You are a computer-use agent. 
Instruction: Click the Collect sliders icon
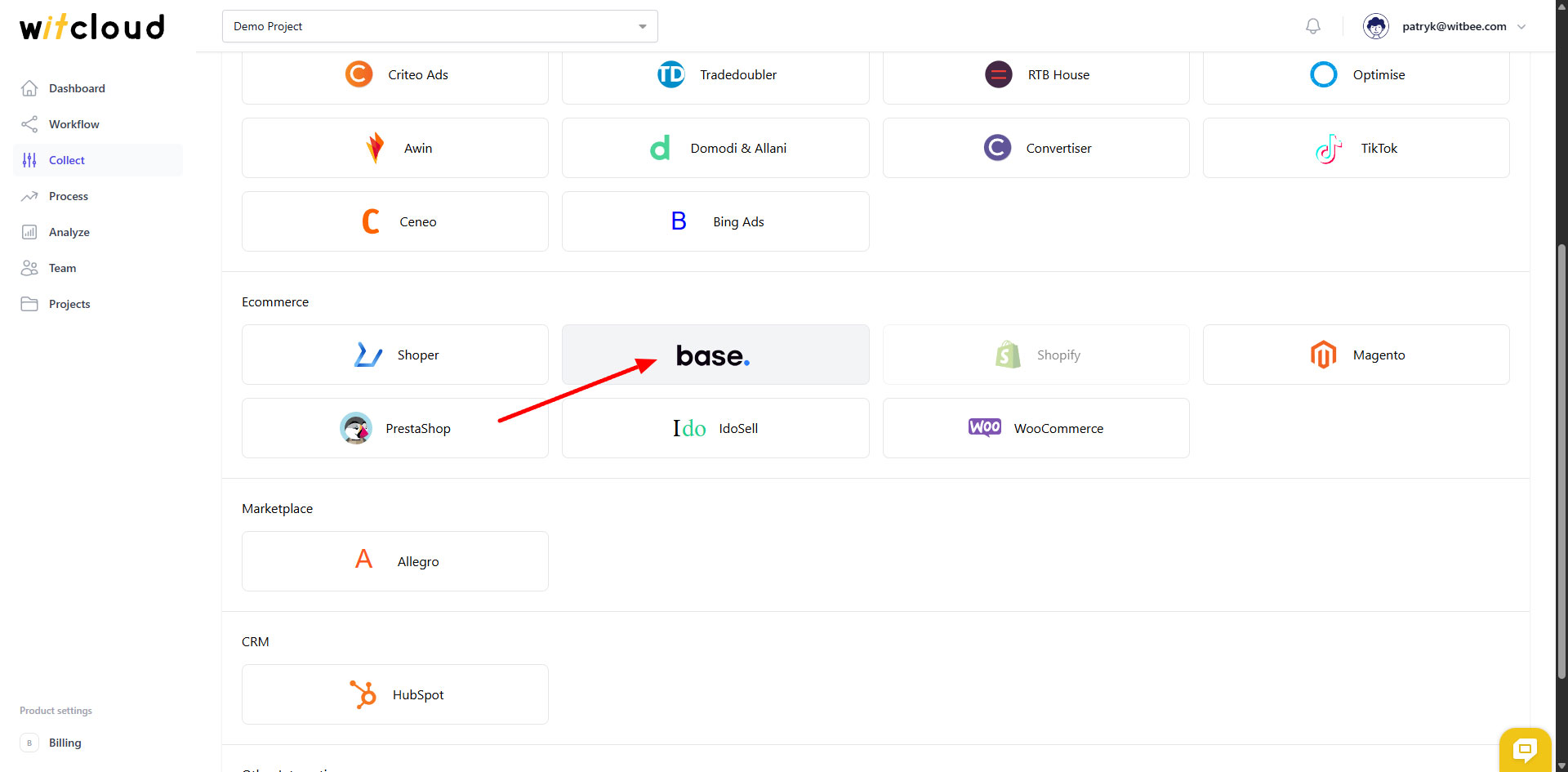[x=29, y=160]
